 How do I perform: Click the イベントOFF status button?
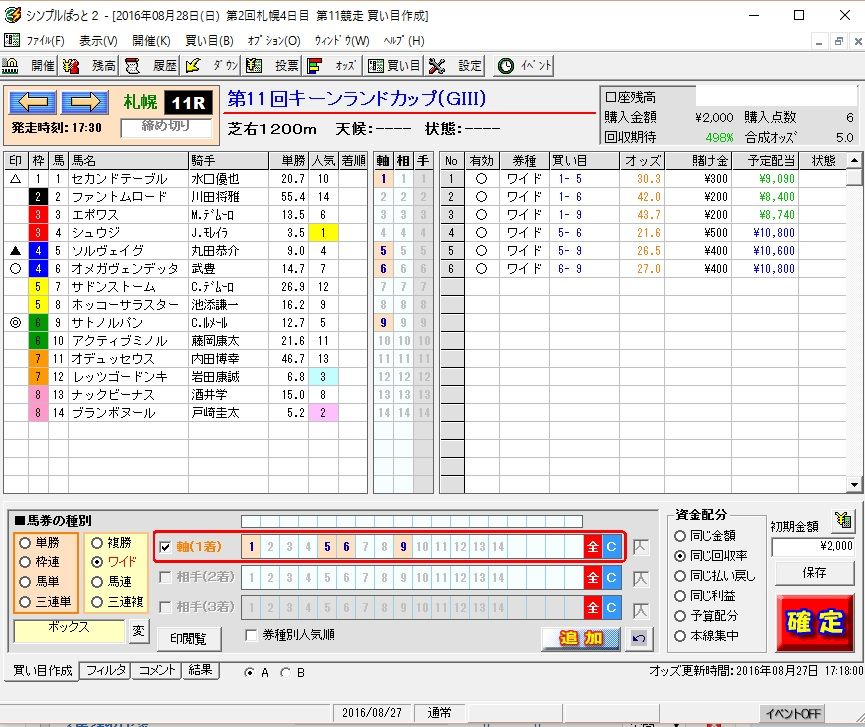pyautogui.click(x=793, y=714)
